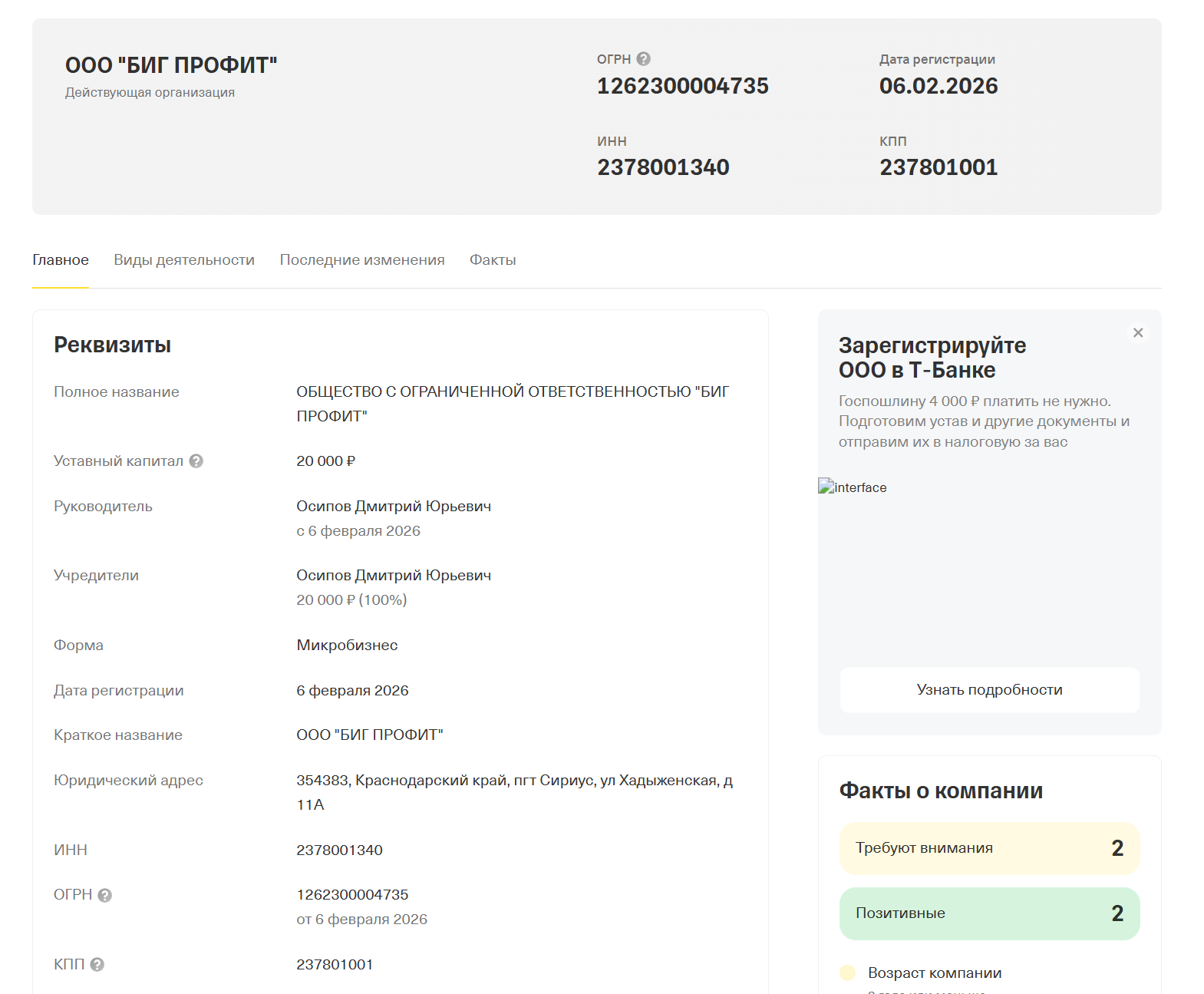Image resolution: width=1204 pixels, height=994 pixels.
Task: Open the Позитивные facts block
Action: pos(990,913)
